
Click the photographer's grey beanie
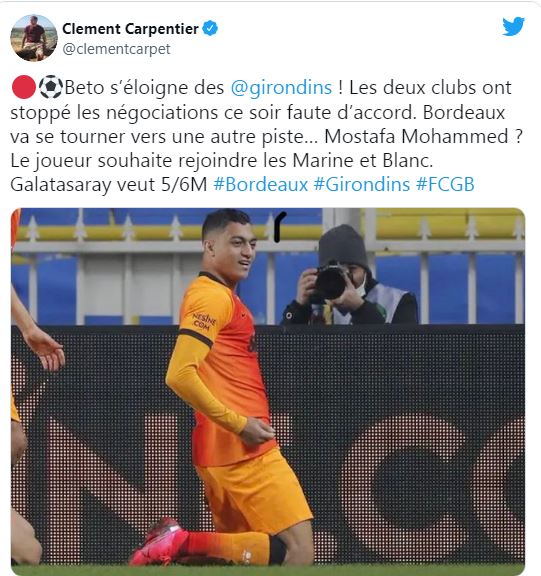(x=342, y=246)
